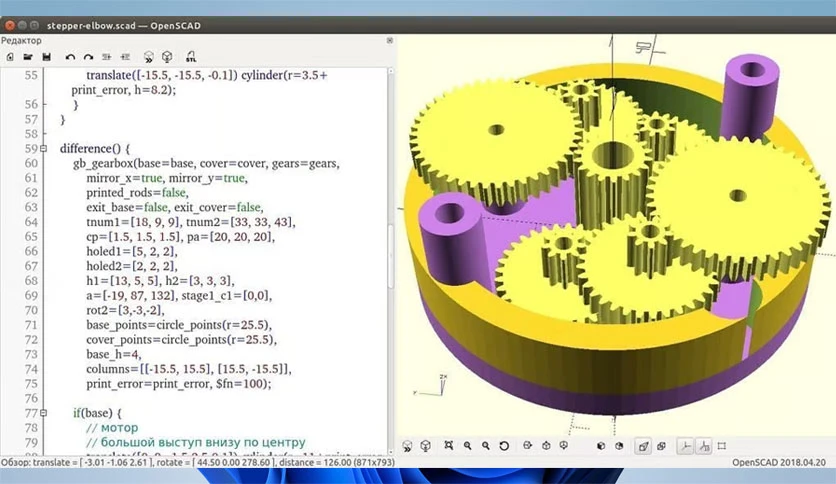836x484 pixels.
Task: Click line number 55 in the gutter
Action: pyautogui.click(x=31, y=75)
